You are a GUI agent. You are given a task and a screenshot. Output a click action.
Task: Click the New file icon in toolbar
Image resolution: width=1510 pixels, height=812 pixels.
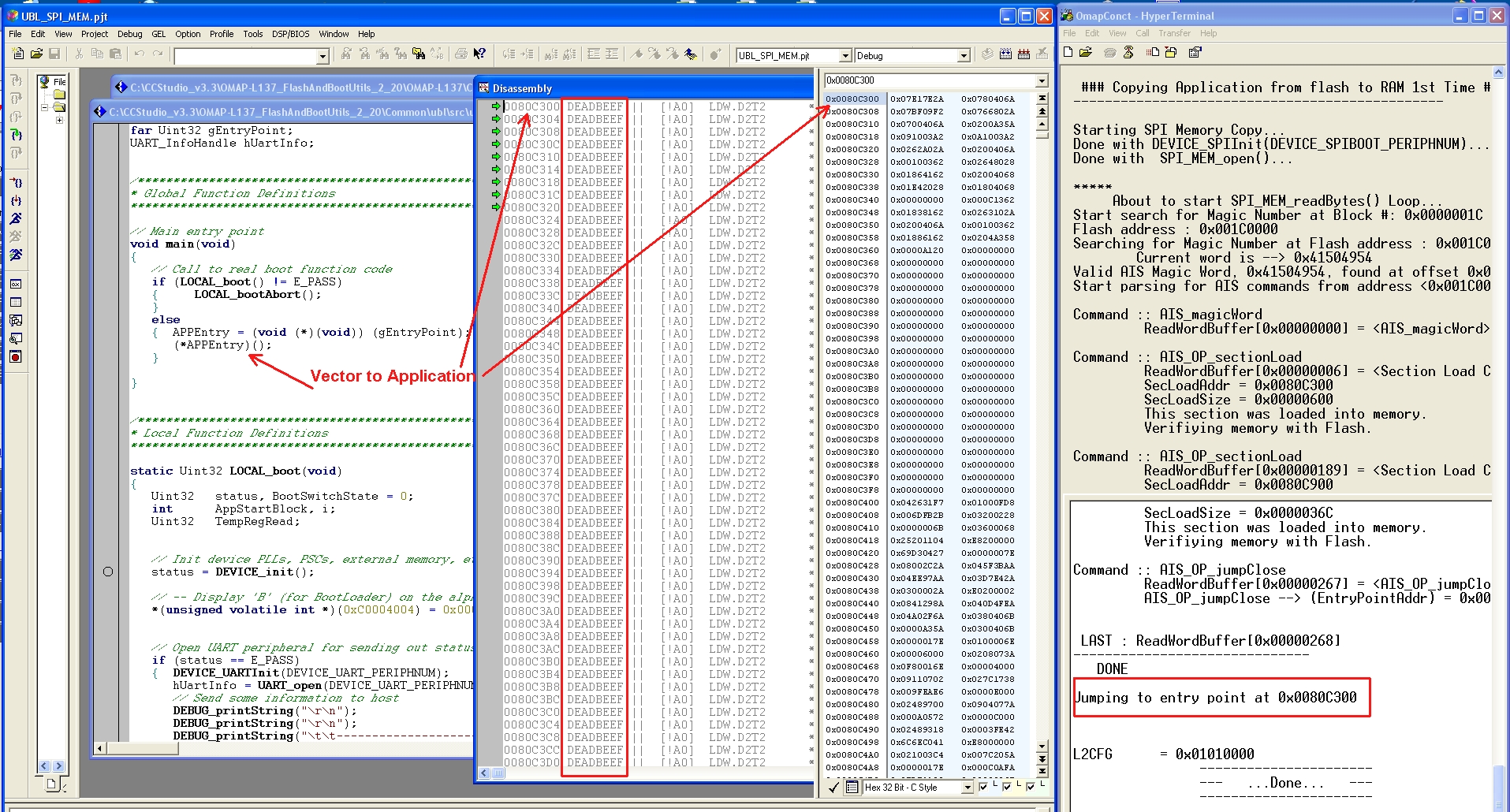coord(18,54)
